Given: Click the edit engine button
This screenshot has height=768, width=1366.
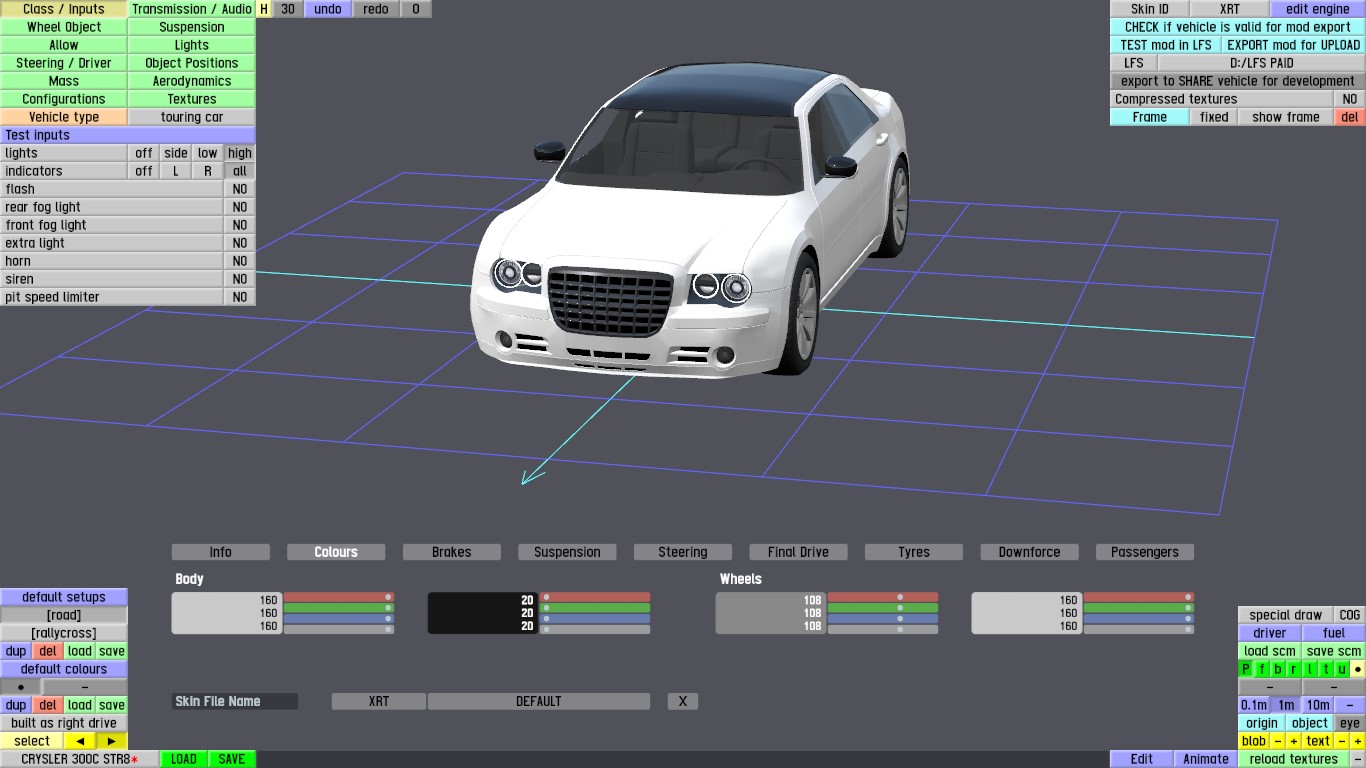Looking at the screenshot, I should [1318, 9].
